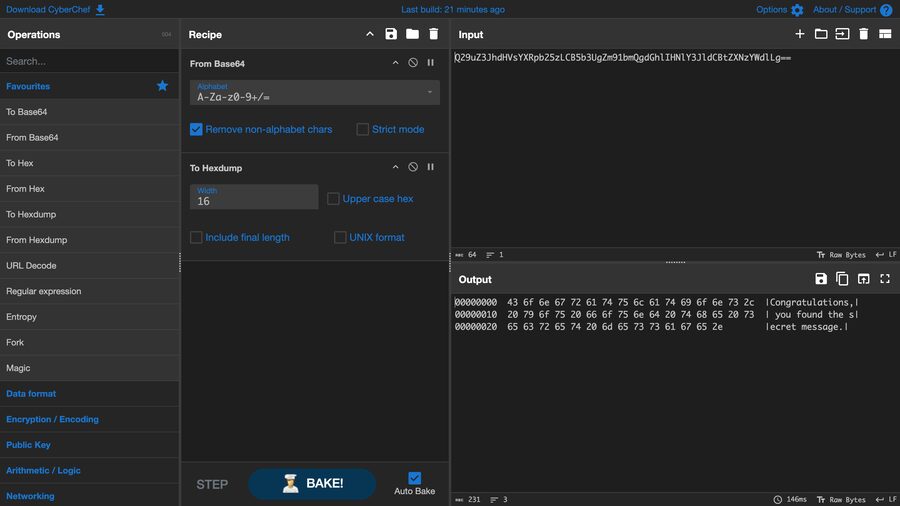The height and width of the screenshot is (506, 900).
Task: Expand the Arithmetic / Logic category
Action: click(90, 470)
